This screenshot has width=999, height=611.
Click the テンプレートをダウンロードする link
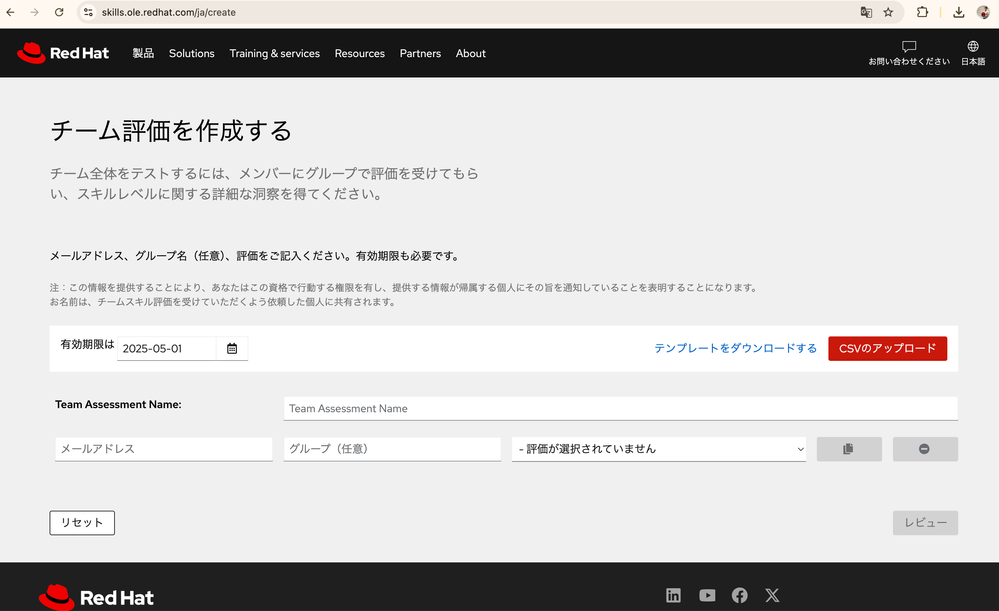point(735,348)
